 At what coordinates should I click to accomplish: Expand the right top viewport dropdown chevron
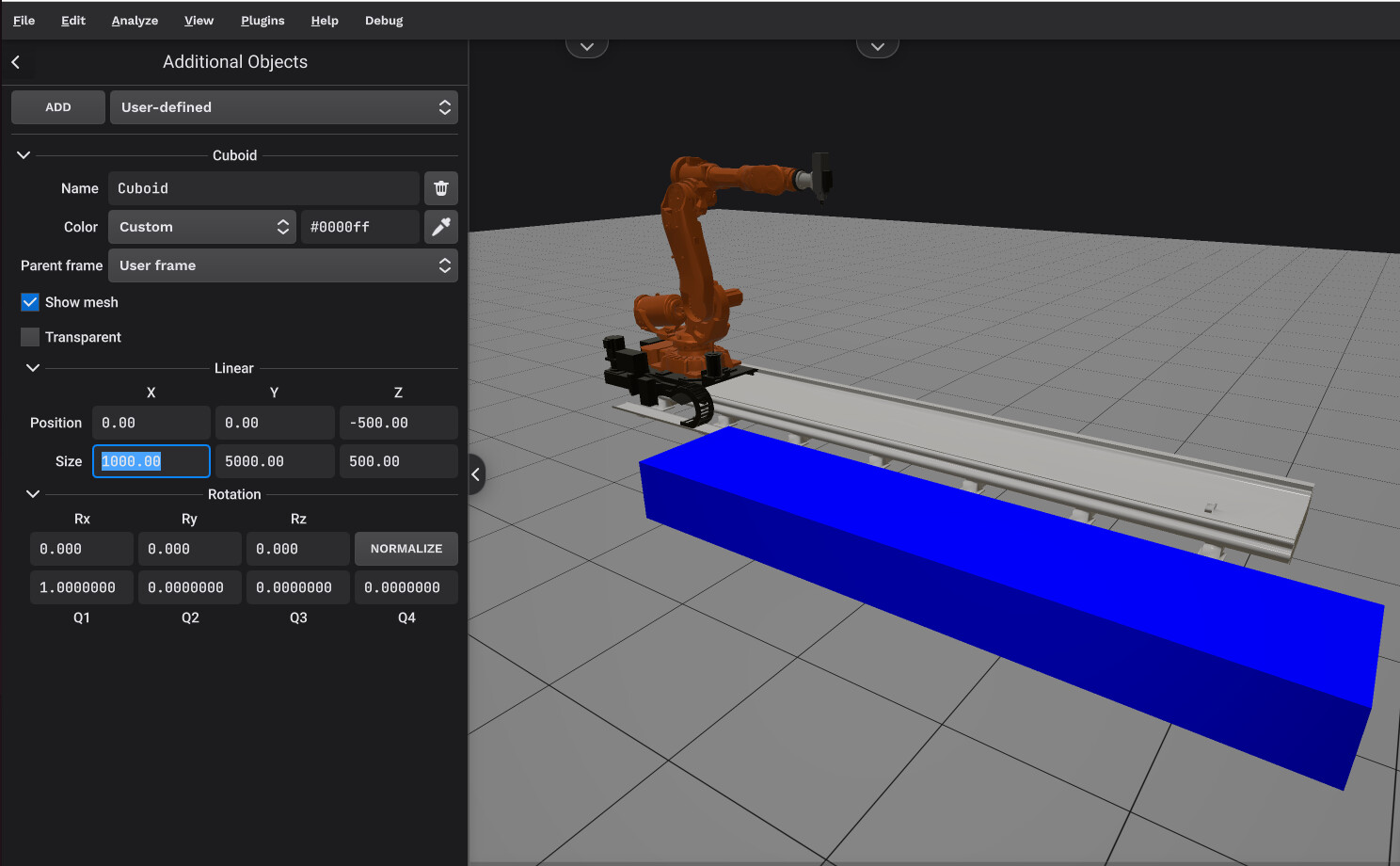tap(877, 46)
